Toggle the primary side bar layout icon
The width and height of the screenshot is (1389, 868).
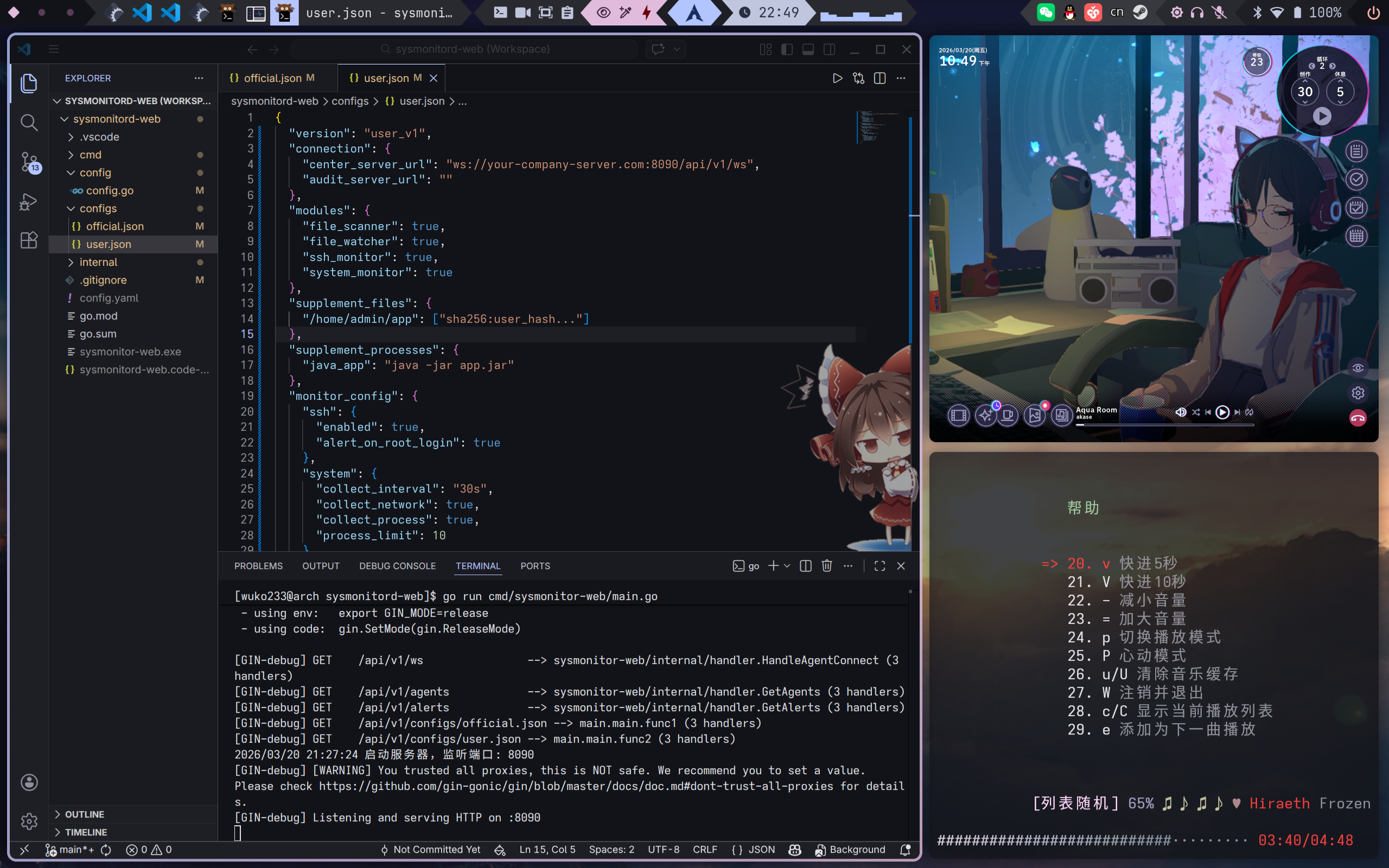point(787,49)
